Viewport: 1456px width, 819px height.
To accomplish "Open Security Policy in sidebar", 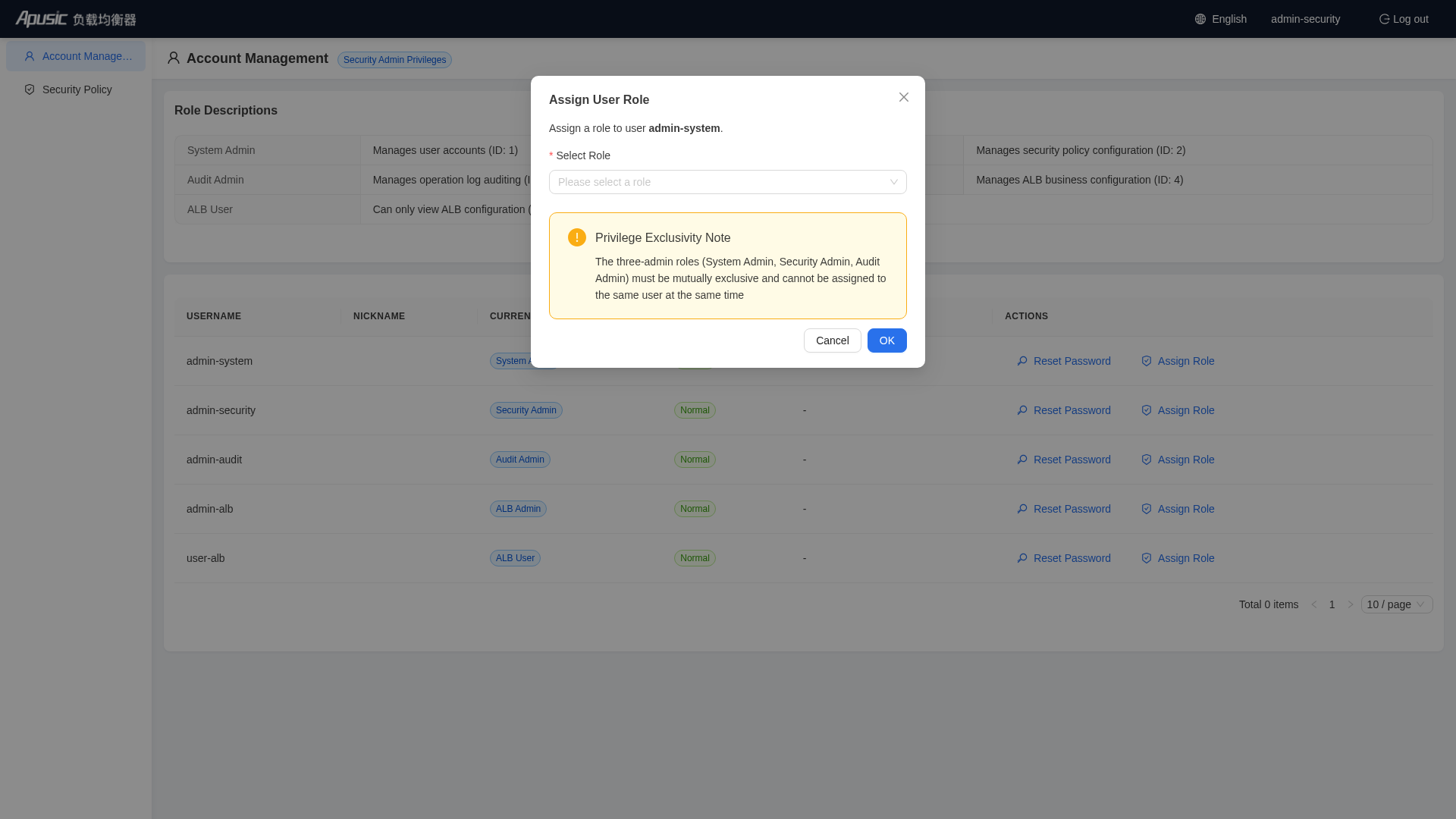I will (x=76, y=89).
